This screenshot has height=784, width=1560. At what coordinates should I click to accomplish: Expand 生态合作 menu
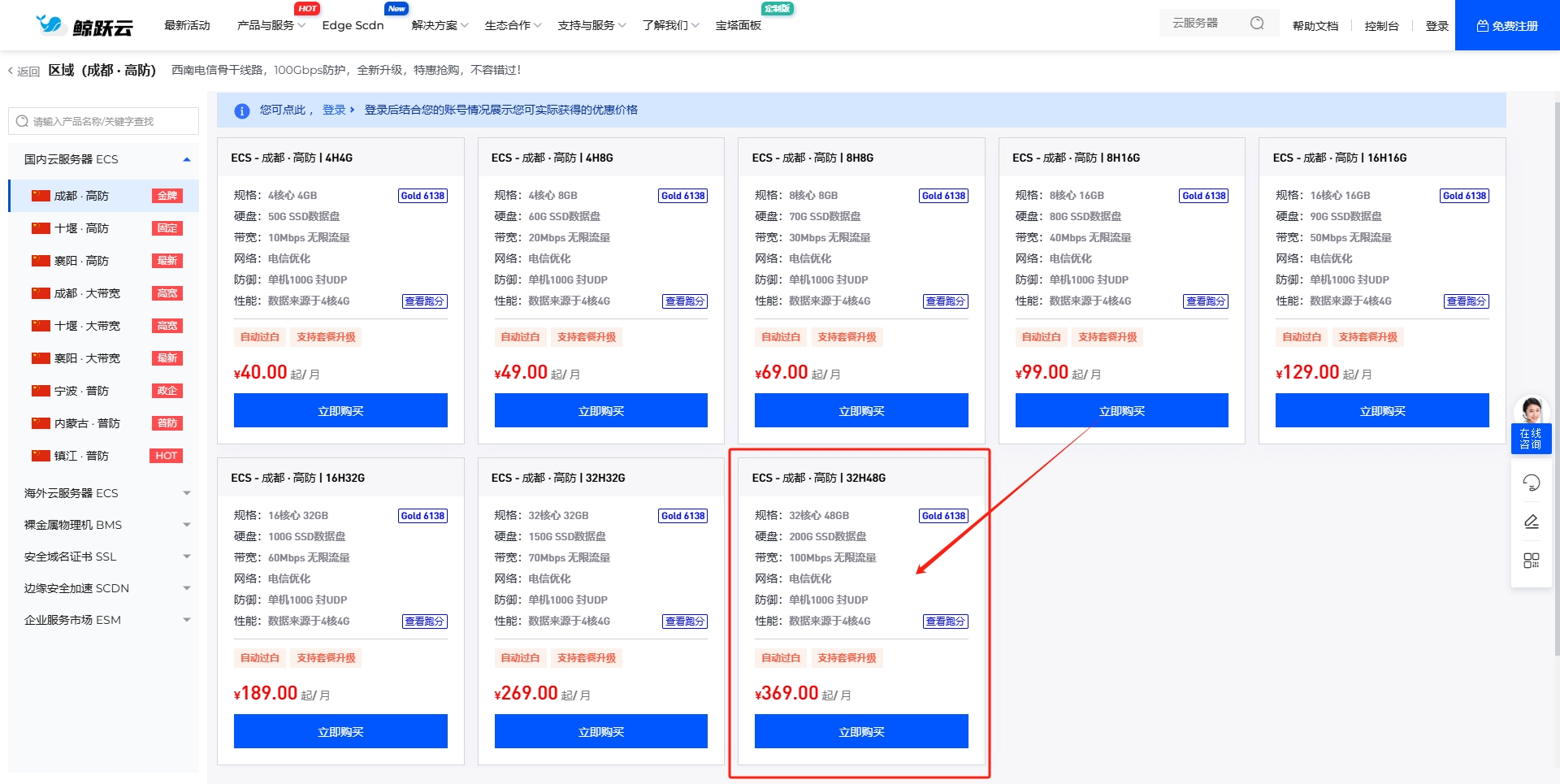[513, 25]
